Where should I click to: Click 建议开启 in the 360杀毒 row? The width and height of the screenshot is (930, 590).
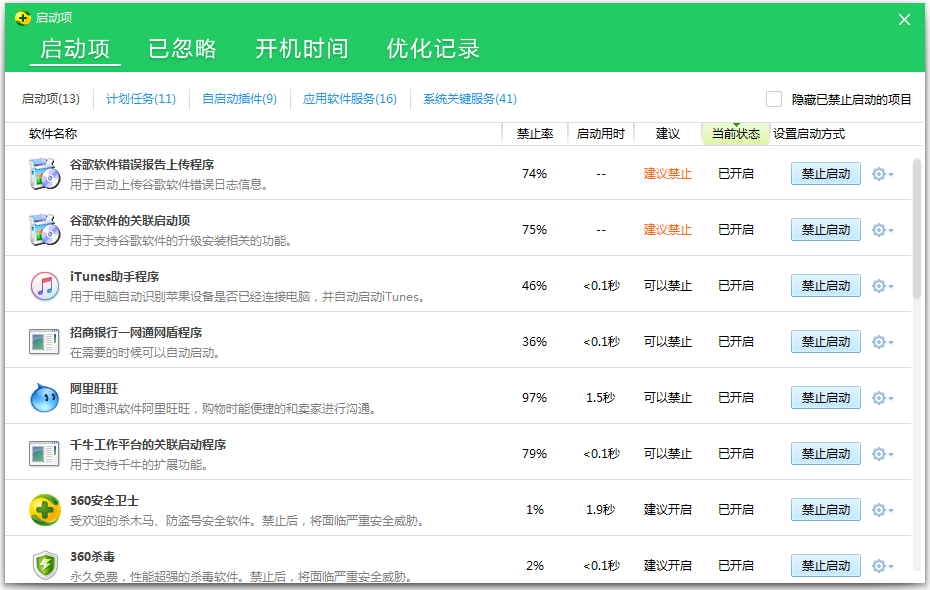point(668,566)
